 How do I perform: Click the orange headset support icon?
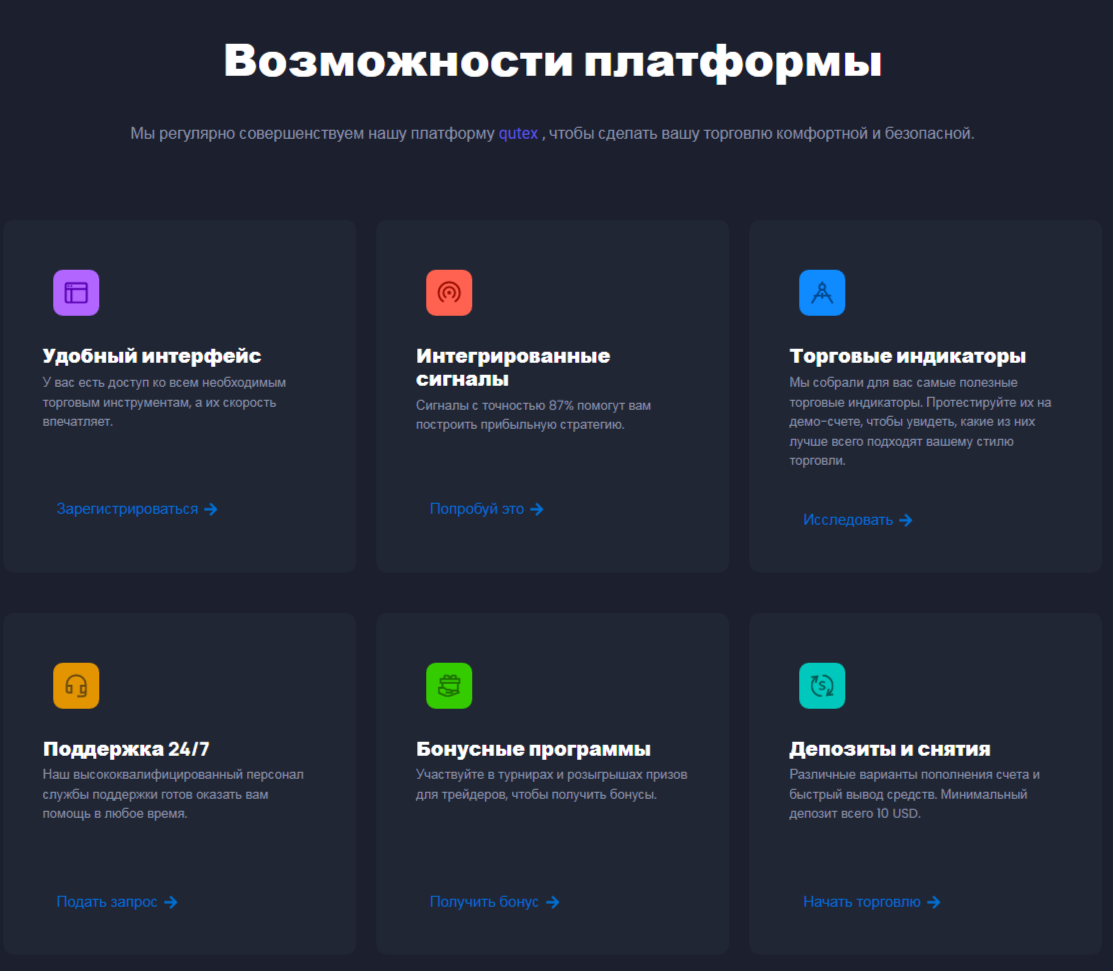[76, 685]
